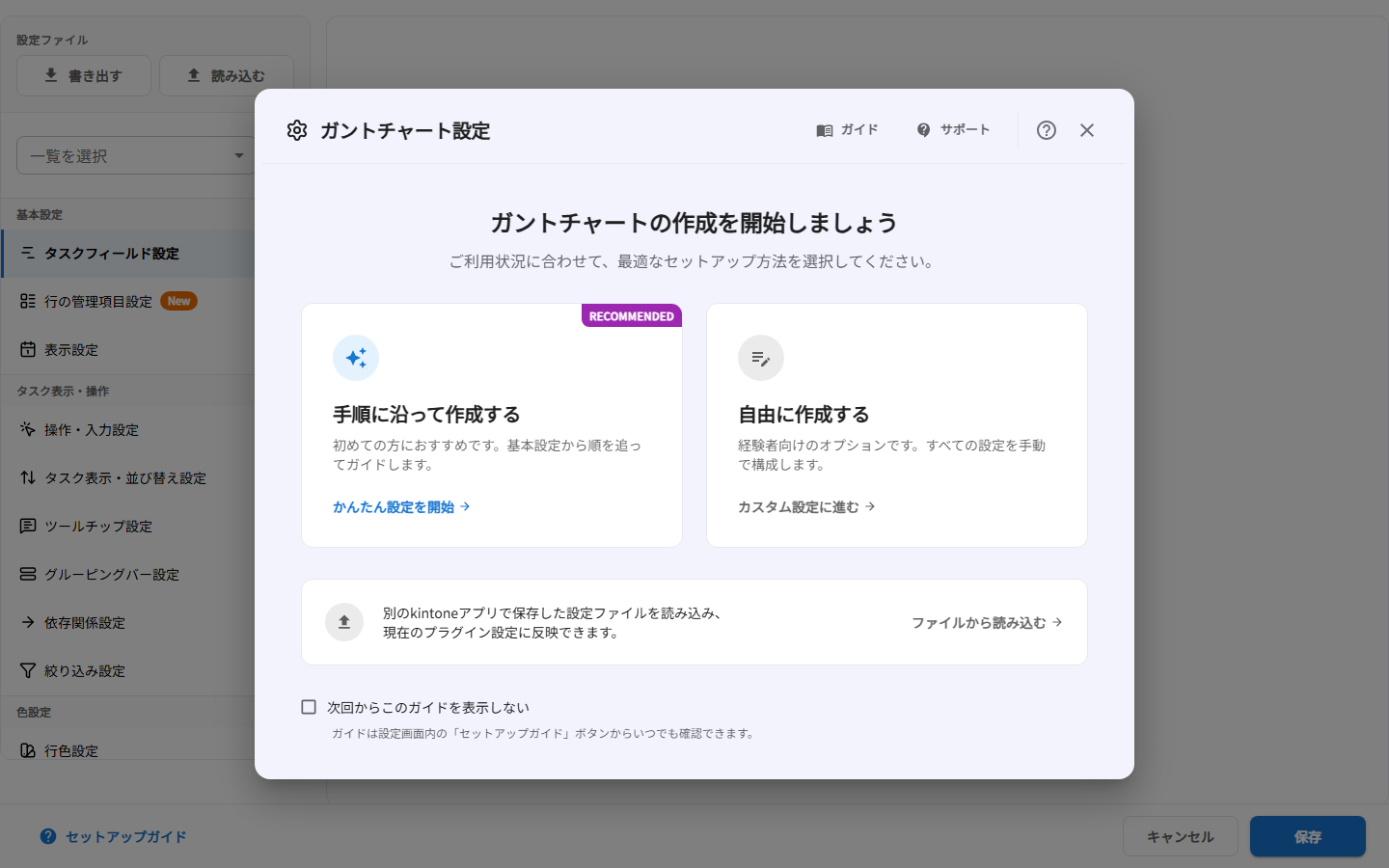Open 表示設定 in the sidebar
This screenshot has width=1389, height=868.
(128, 350)
